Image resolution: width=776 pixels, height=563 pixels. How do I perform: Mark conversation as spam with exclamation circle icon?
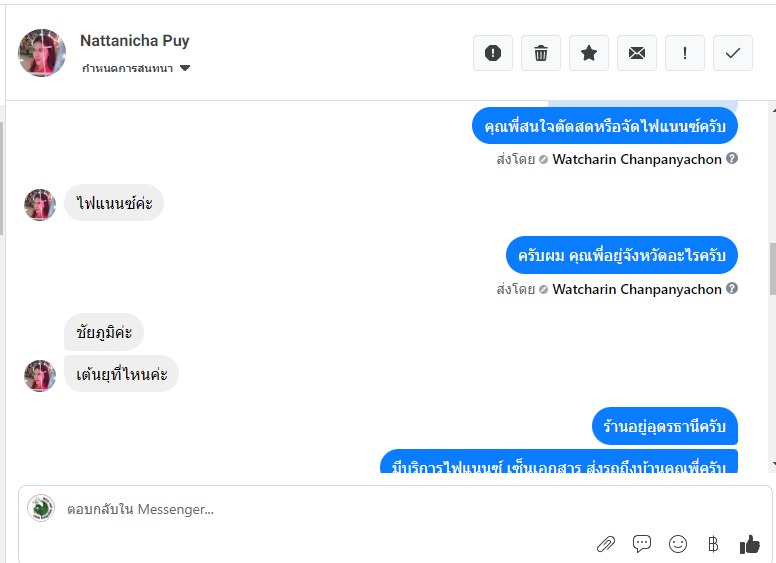(x=492, y=53)
